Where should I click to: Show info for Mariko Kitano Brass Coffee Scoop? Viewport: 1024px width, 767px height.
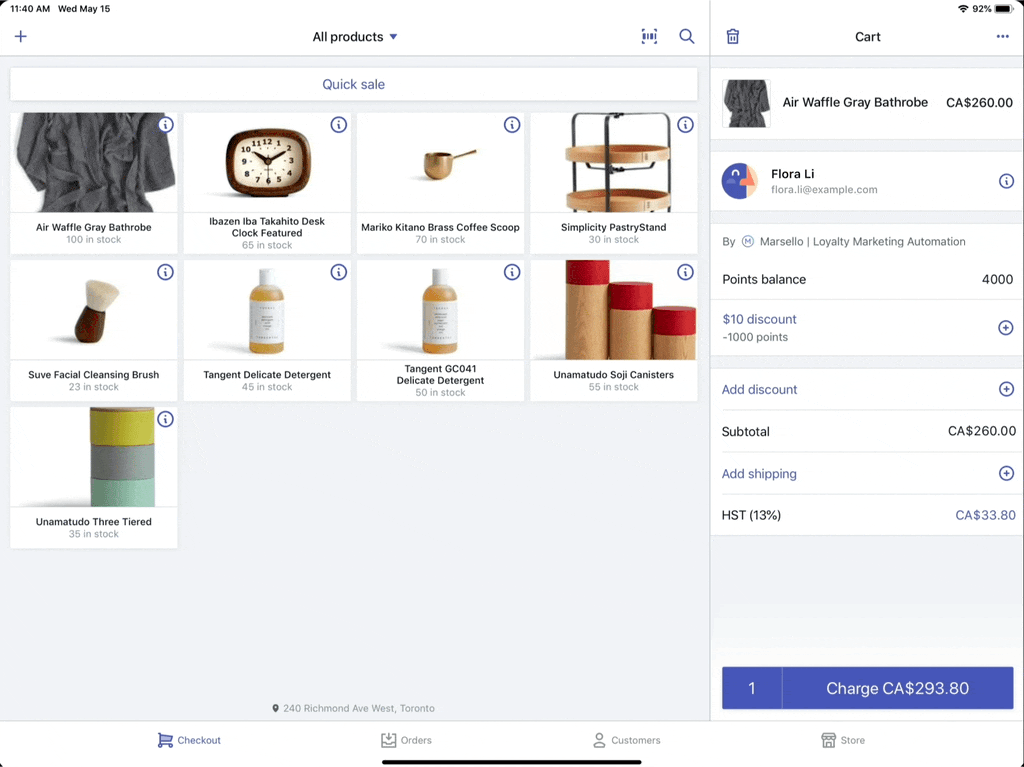512,124
